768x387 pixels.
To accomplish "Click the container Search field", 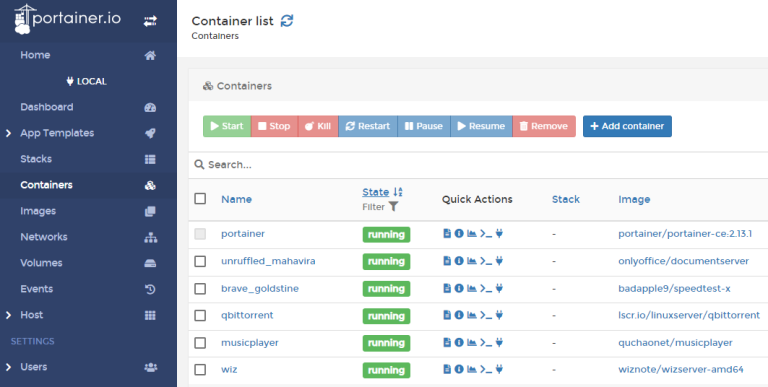I will (478, 165).
